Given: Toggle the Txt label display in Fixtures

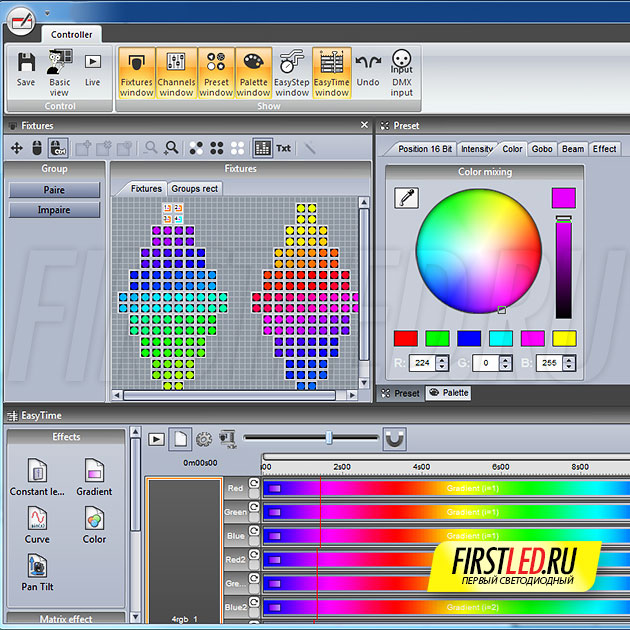Looking at the screenshot, I should [284, 148].
